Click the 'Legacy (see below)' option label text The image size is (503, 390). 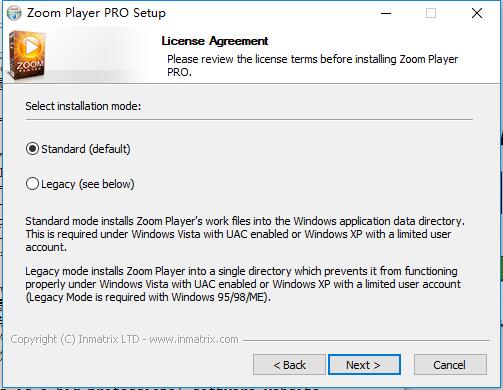(x=88, y=184)
